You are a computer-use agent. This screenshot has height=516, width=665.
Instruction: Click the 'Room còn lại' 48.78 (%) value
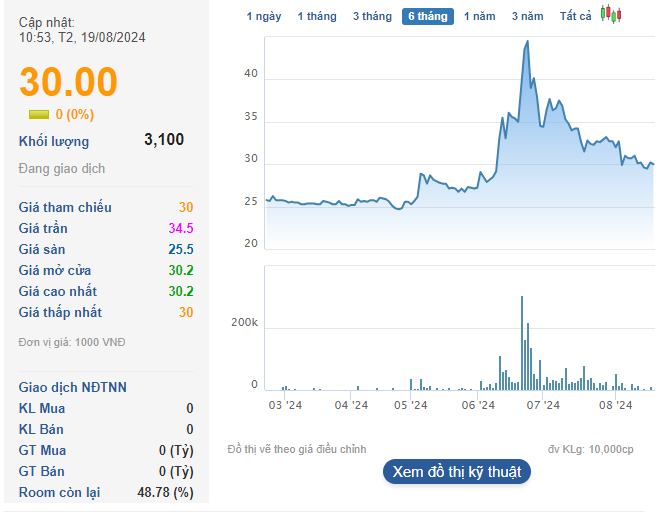tap(165, 492)
